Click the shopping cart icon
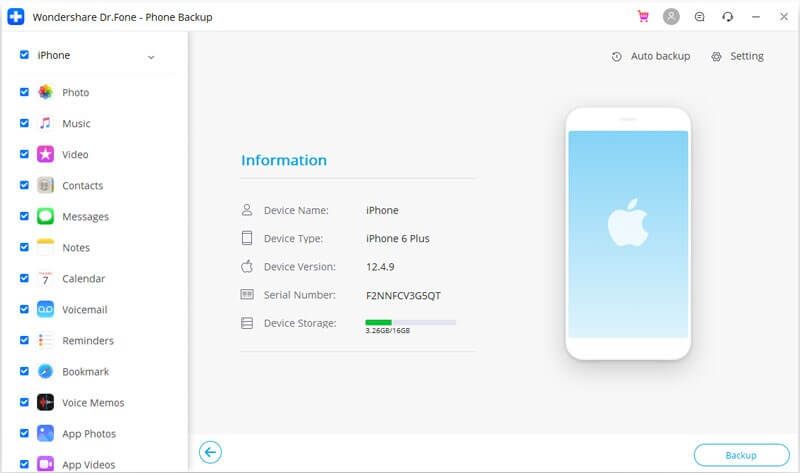Viewport: 800px width, 473px height. [x=643, y=17]
